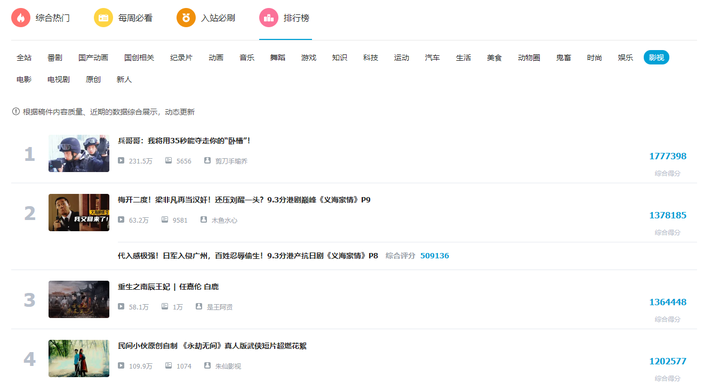Click the rank 4 video thumbnail
This screenshot has height=383, width=720.
point(79,358)
